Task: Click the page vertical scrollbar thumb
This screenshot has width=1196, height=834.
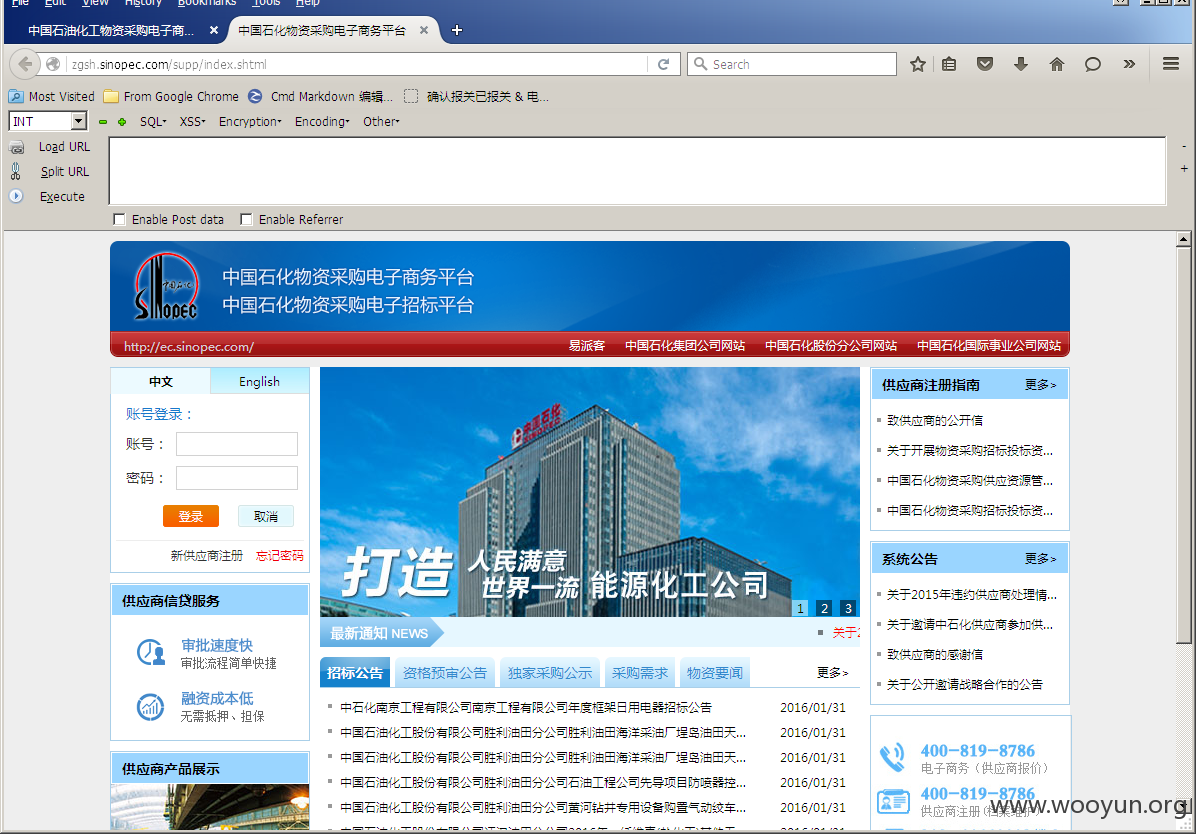Action: tap(1183, 446)
